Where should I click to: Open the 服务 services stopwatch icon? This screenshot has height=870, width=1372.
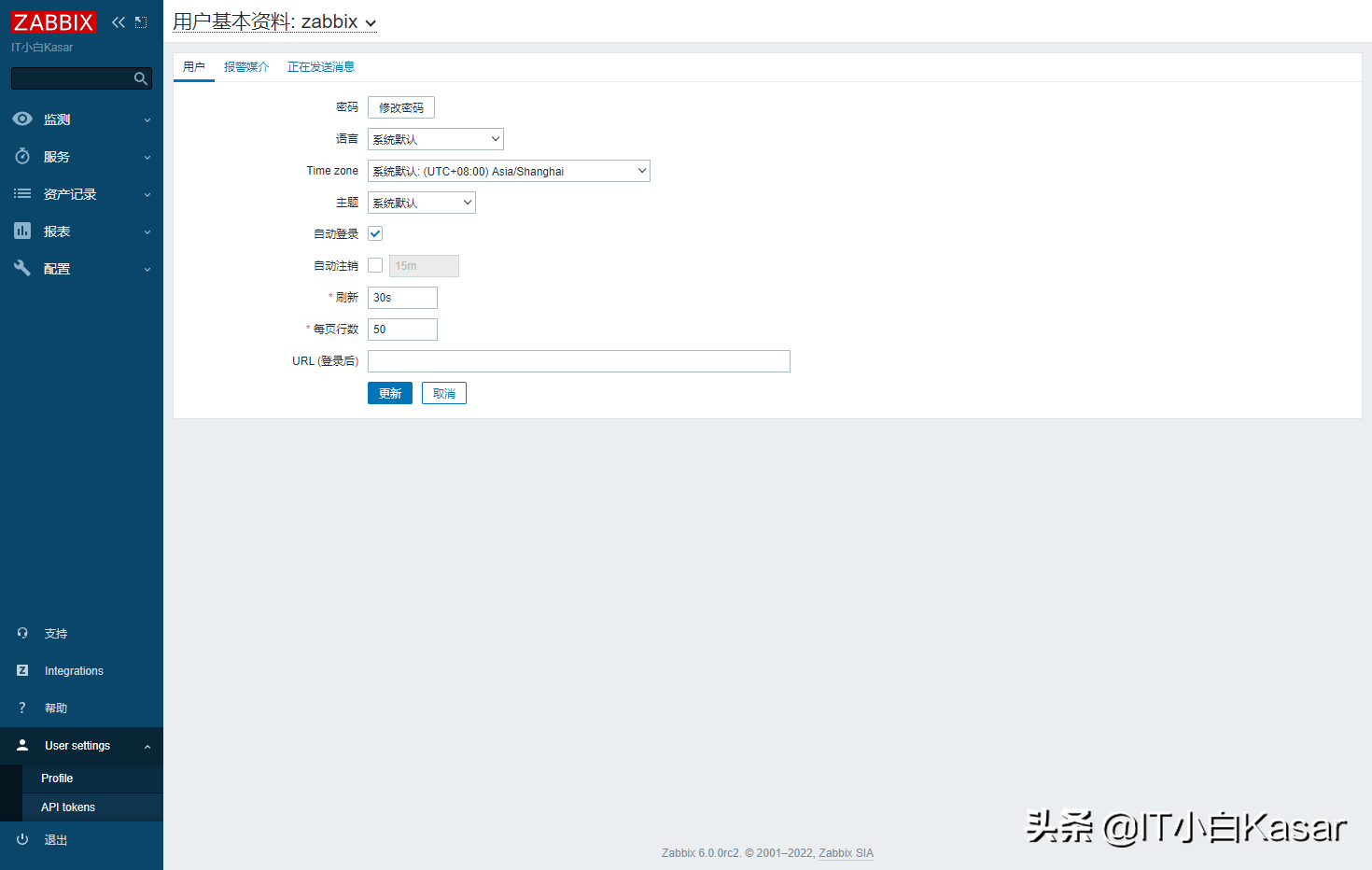click(22, 157)
